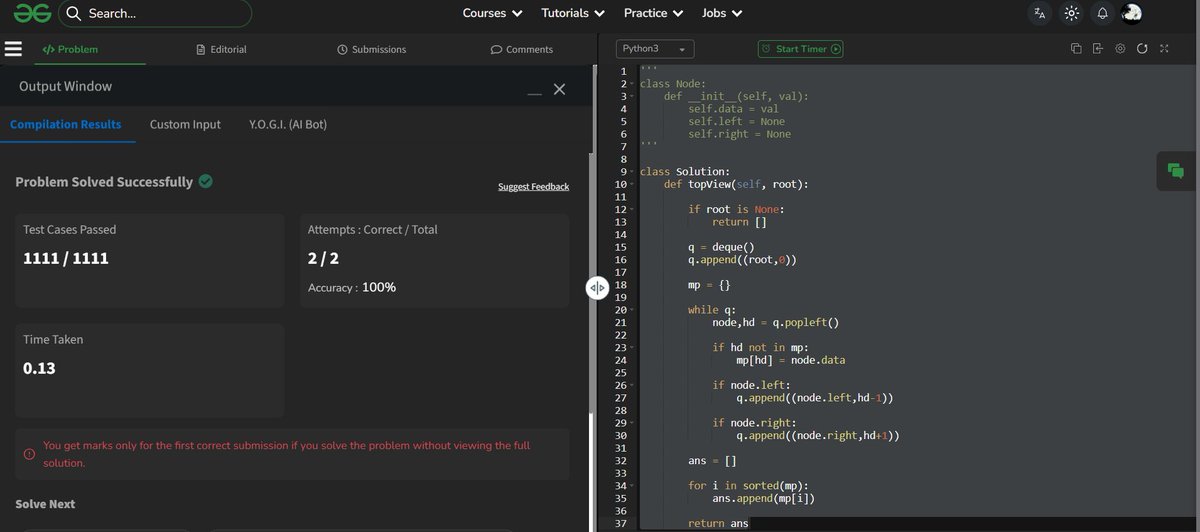Click the copy code icon in editor toolbar
This screenshot has height=532, width=1200.
[1076, 49]
